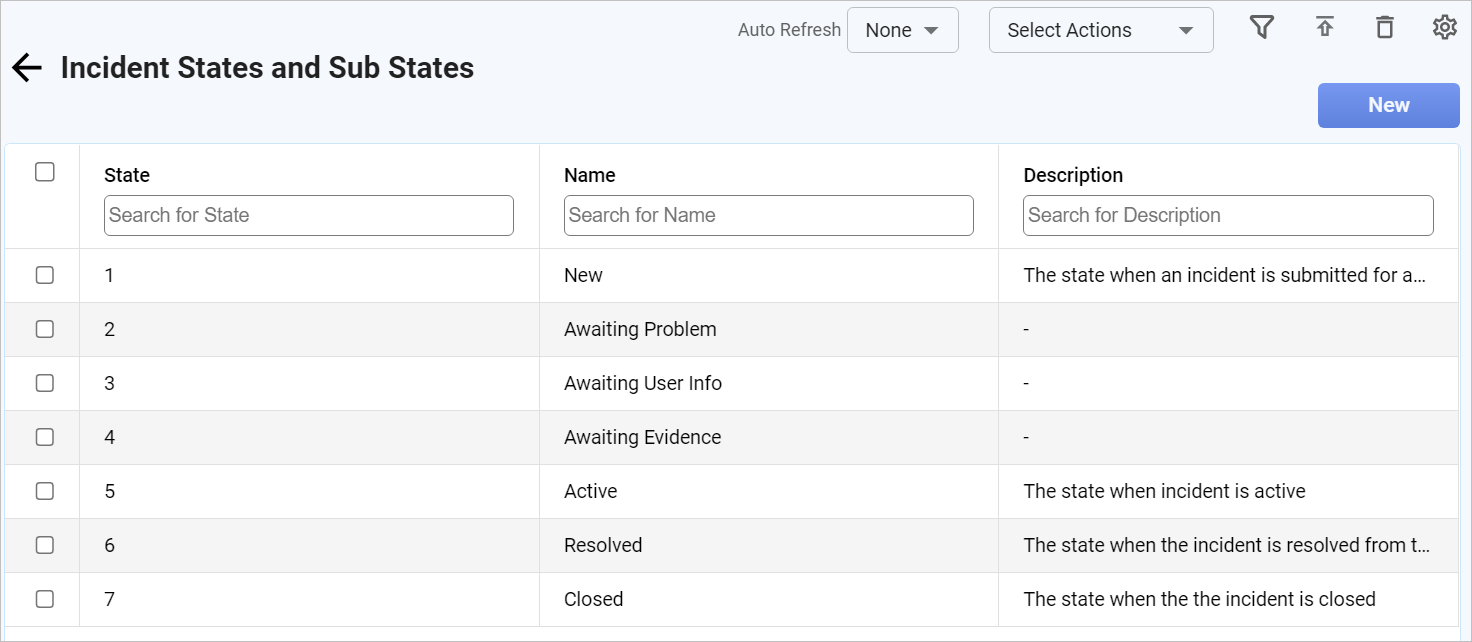Open the Select Actions dropdown
Viewport: 1472px width, 642px height.
pos(1100,30)
